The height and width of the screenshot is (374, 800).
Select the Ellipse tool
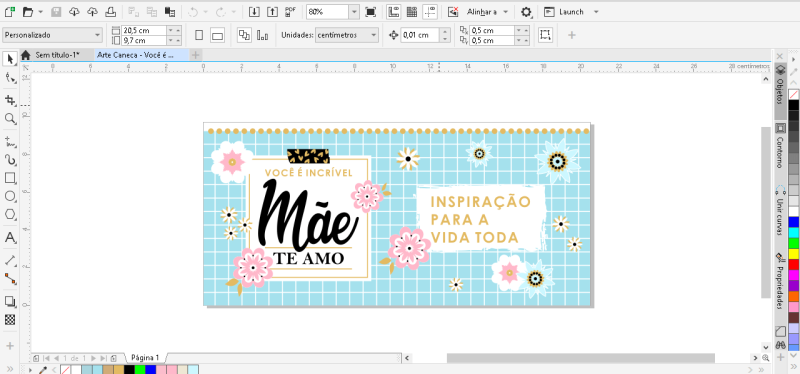10,196
